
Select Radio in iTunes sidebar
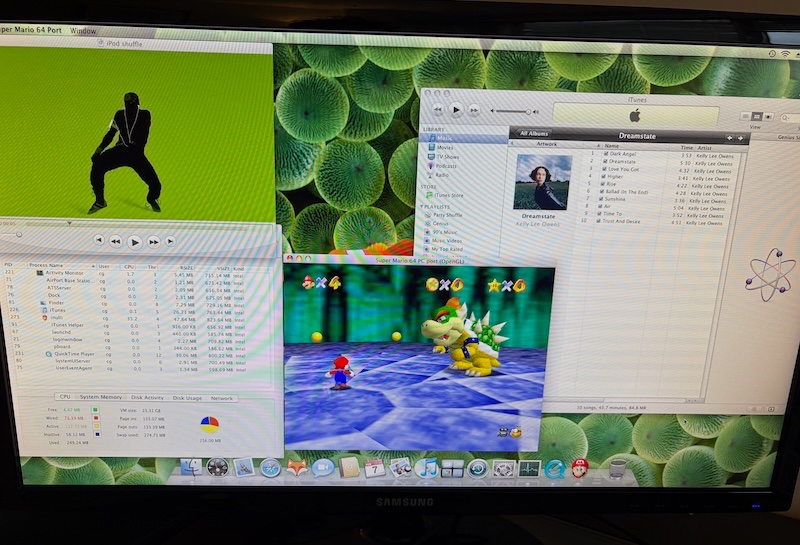click(438, 175)
